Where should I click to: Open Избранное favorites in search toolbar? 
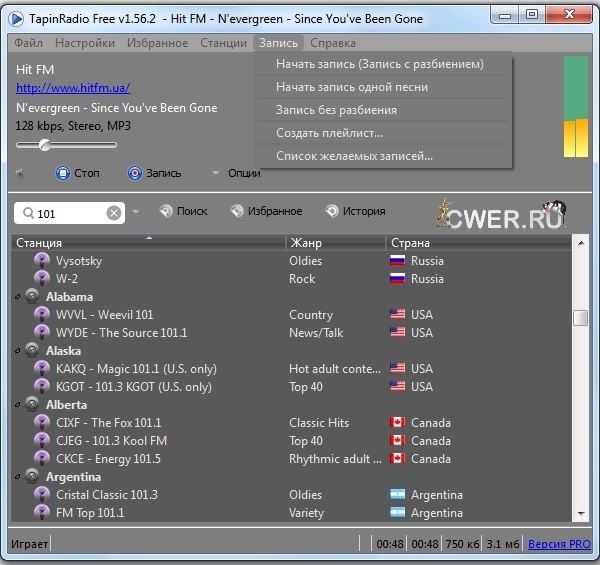(x=237, y=212)
